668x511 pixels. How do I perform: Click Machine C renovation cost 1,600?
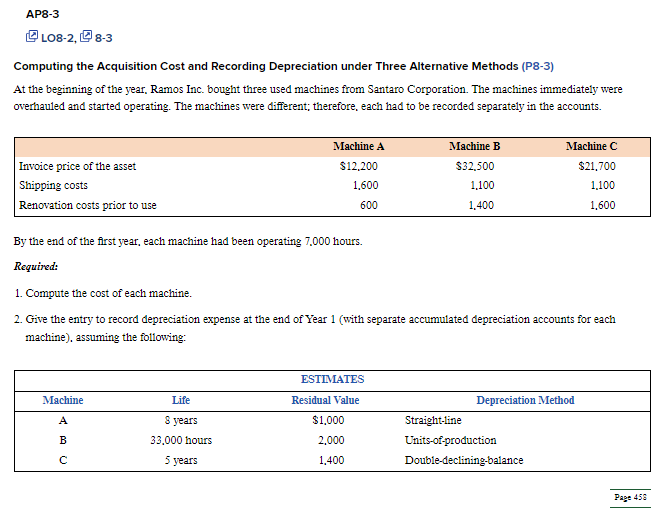point(602,205)
